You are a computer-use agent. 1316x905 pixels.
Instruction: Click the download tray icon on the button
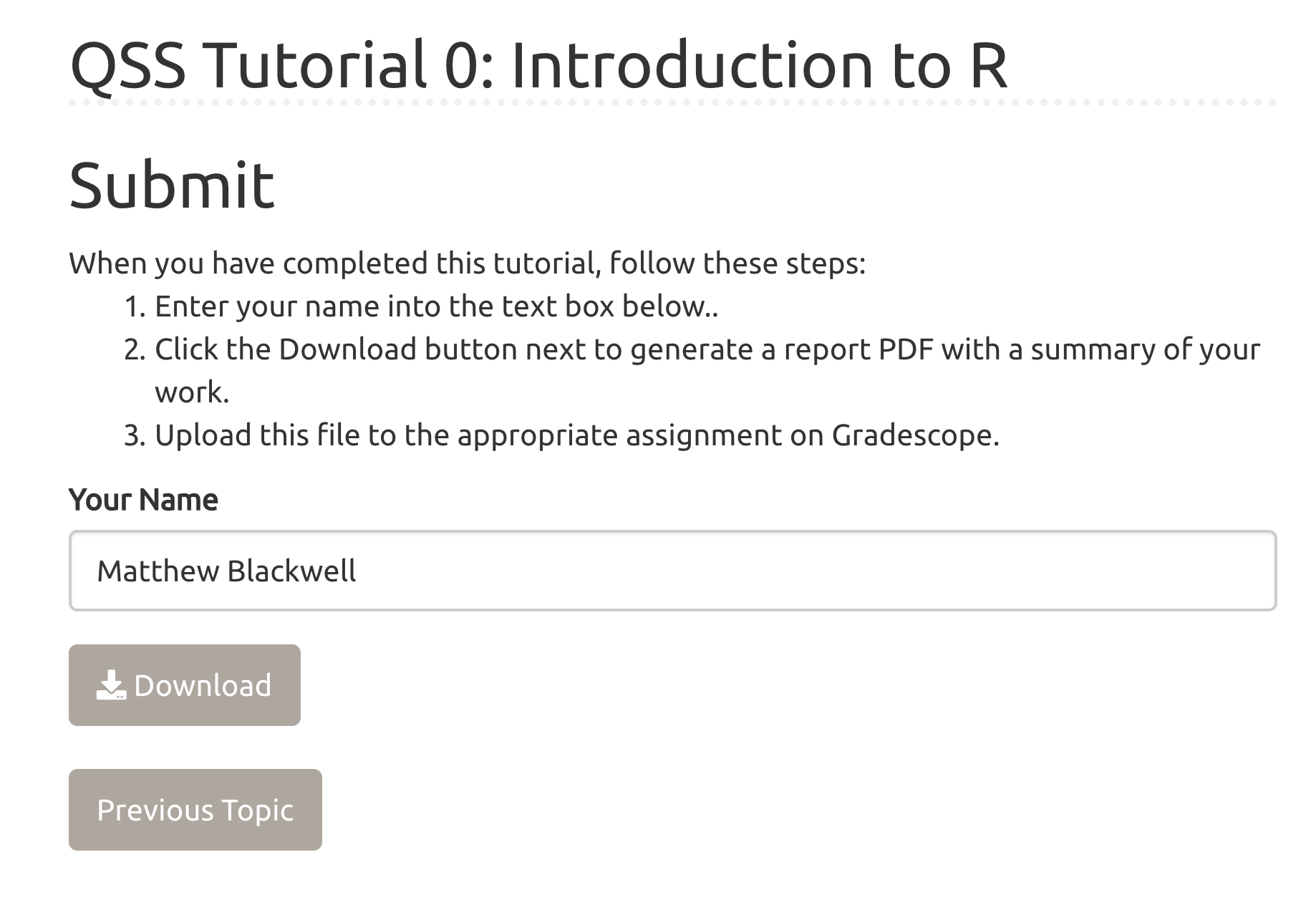point(111,685)
